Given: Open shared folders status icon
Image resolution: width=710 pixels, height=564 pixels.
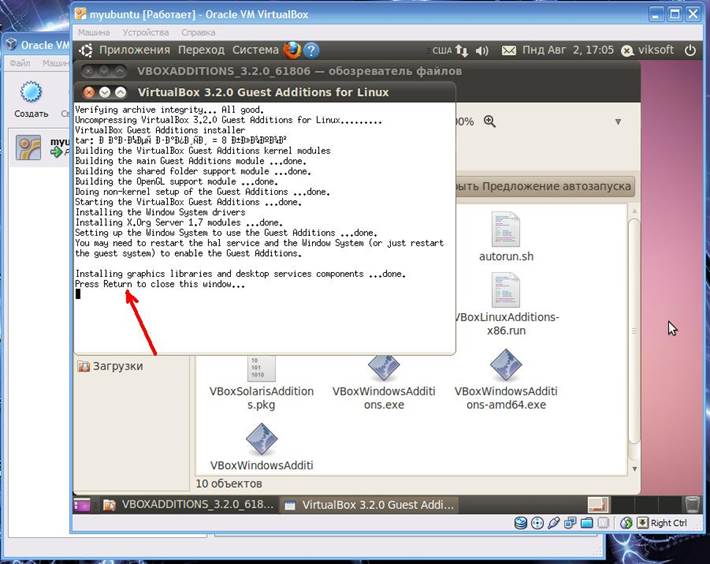Looking at the screenshot, I should coord(586,523).
